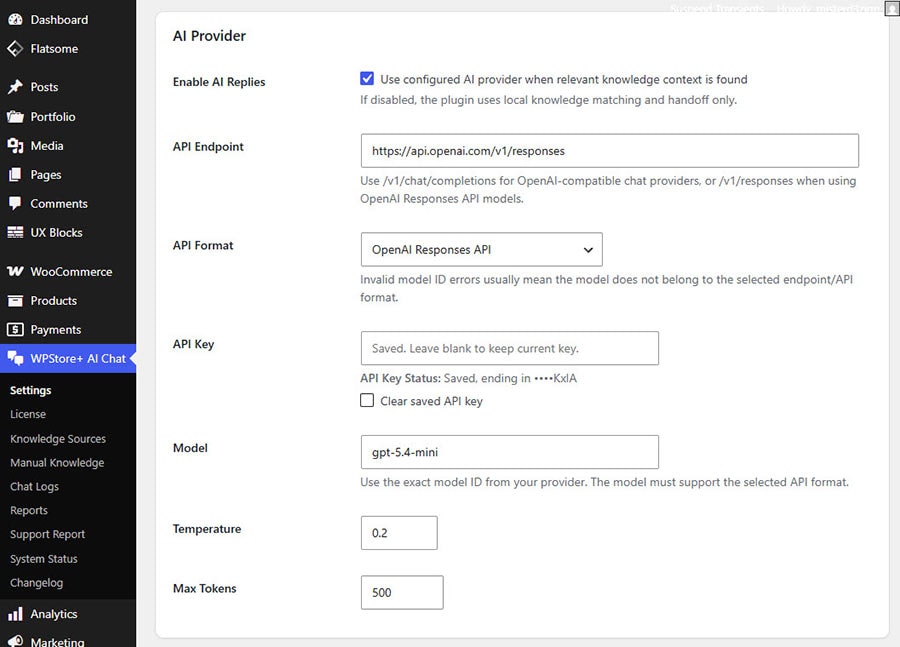
Task: Open Knowledge Sources submenu page
Action: (58, 439)
